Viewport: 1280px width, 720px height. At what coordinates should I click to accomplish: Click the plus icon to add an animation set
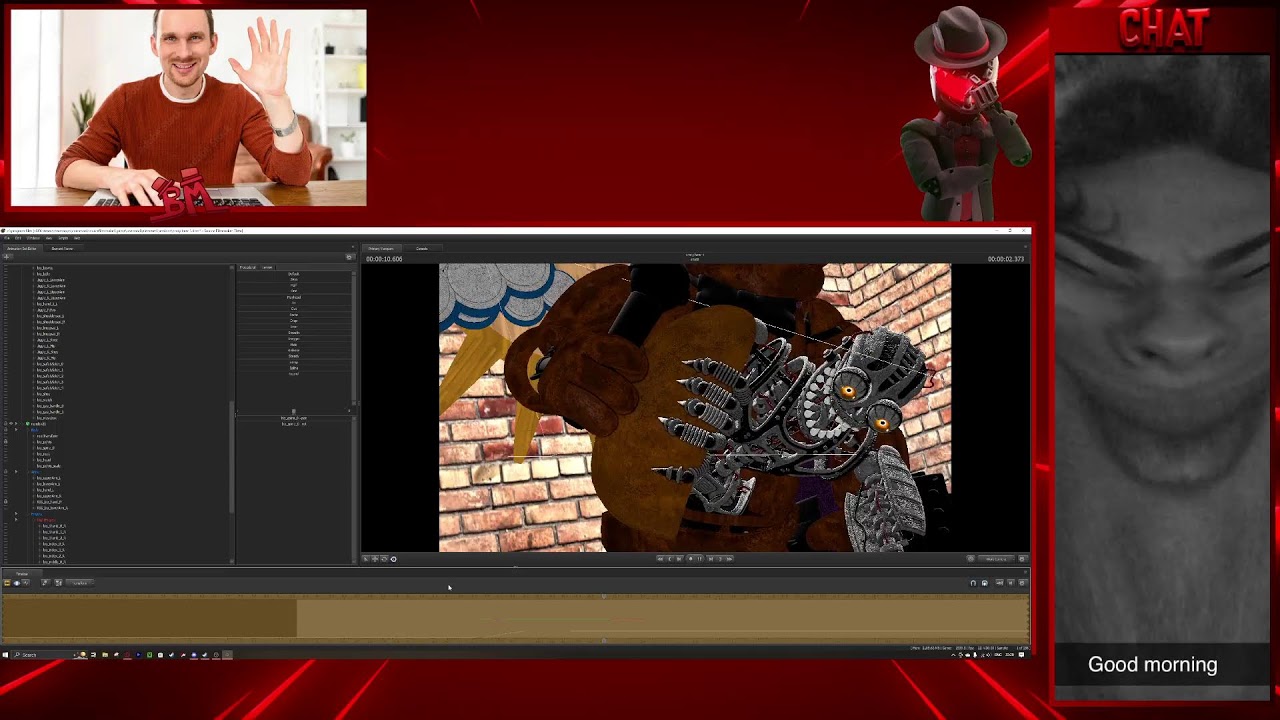6,257
